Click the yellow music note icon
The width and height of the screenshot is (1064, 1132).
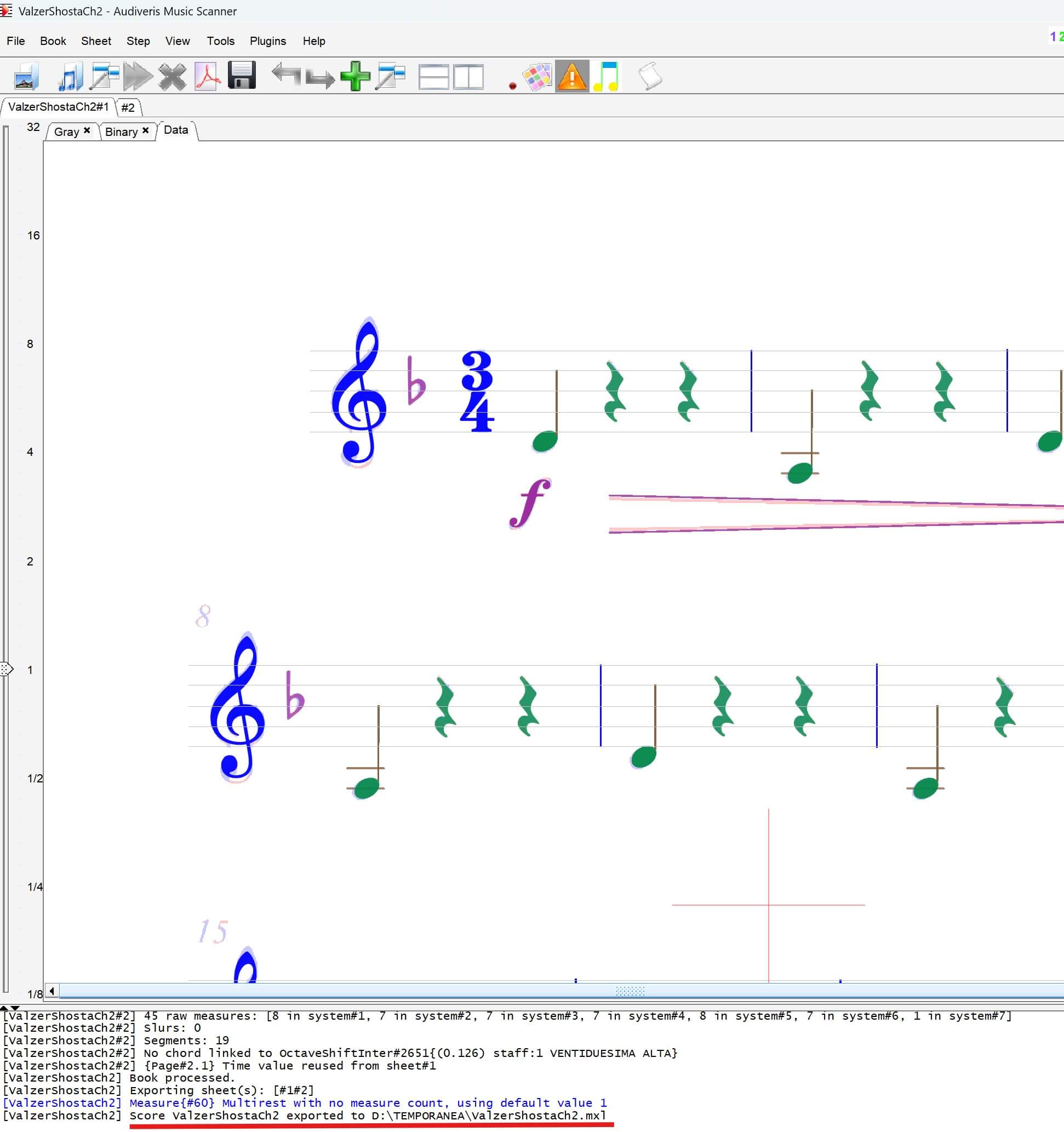point(607,77)
